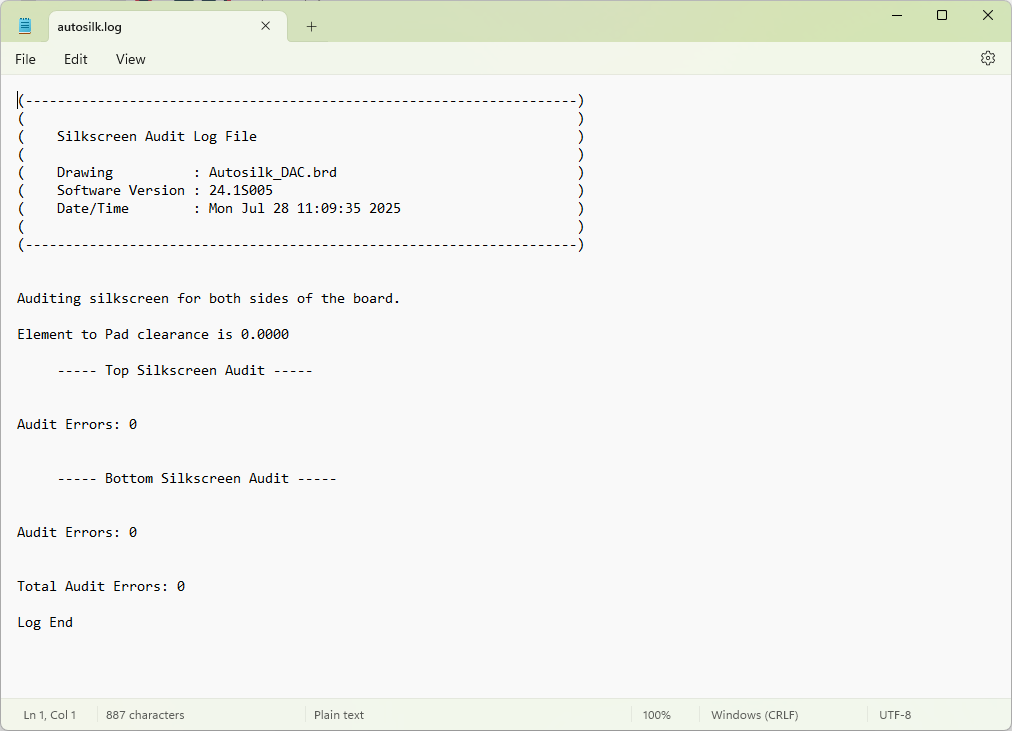Image resolution: width=1012 pixels, height=731 pixels.
Task: Open Notepad settings via gear icon
Action: click(x=987, y=59)
